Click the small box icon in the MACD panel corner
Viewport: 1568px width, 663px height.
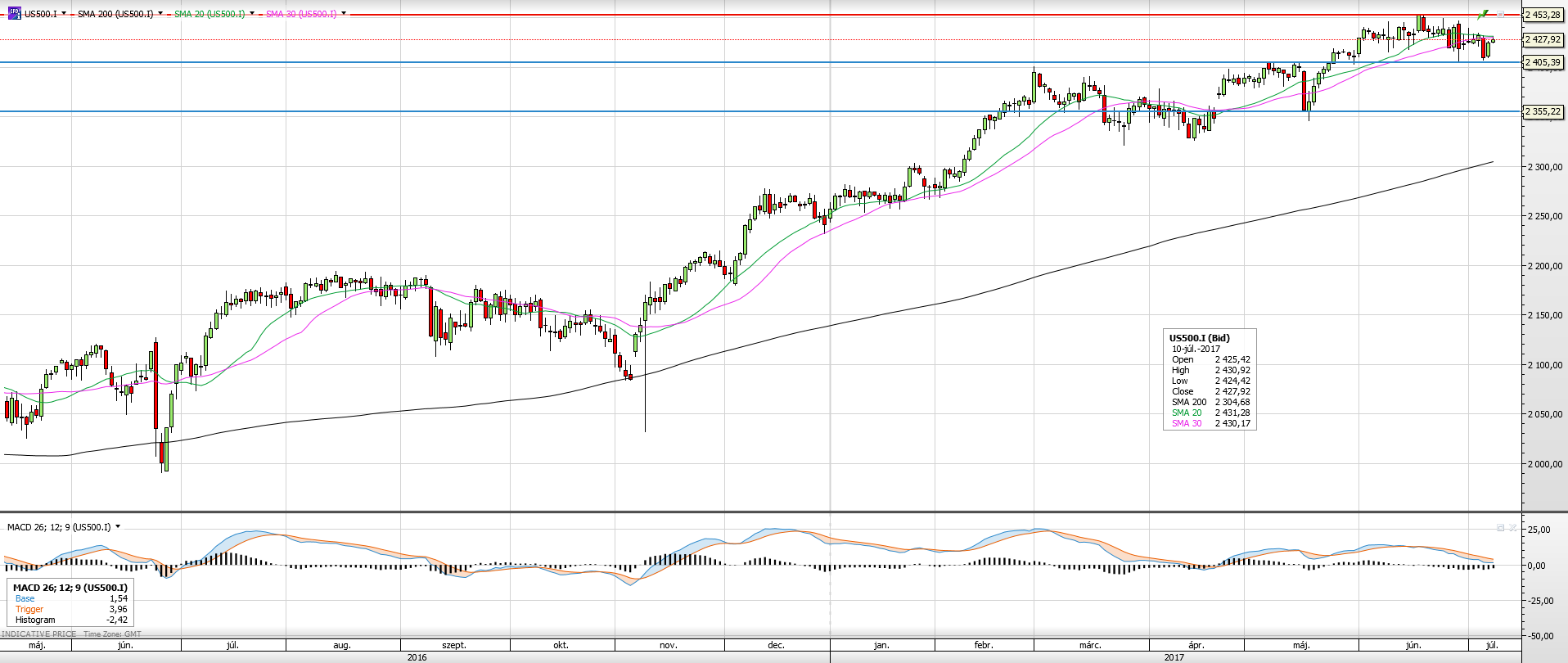click(x=1500, y=528)
